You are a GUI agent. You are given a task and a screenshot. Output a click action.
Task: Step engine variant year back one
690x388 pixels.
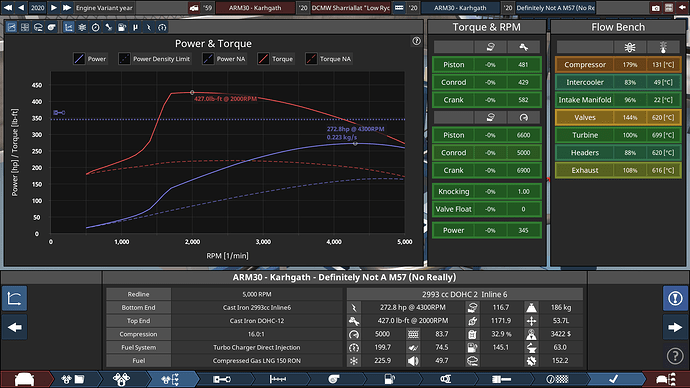[21, 7]
